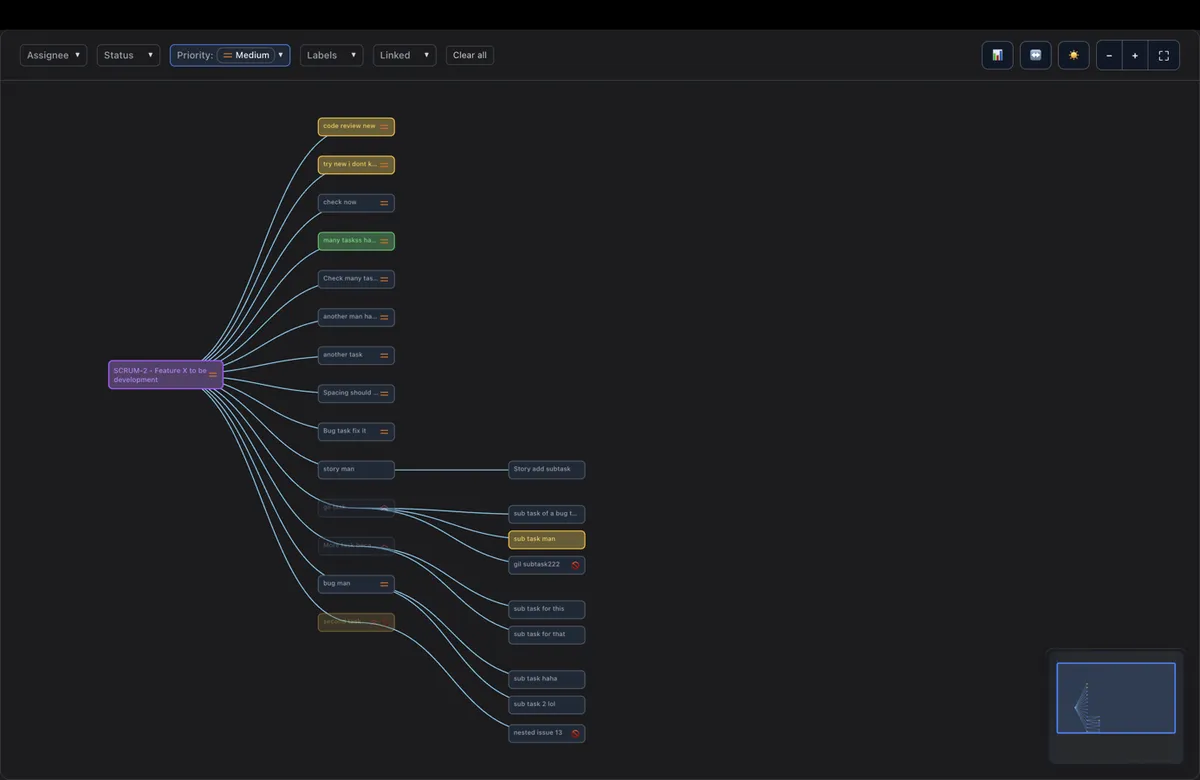The height and width of the screenshot is (780, 1200).
Task: Open the bar chart statistics view
Action: click(x=997, y=55)
